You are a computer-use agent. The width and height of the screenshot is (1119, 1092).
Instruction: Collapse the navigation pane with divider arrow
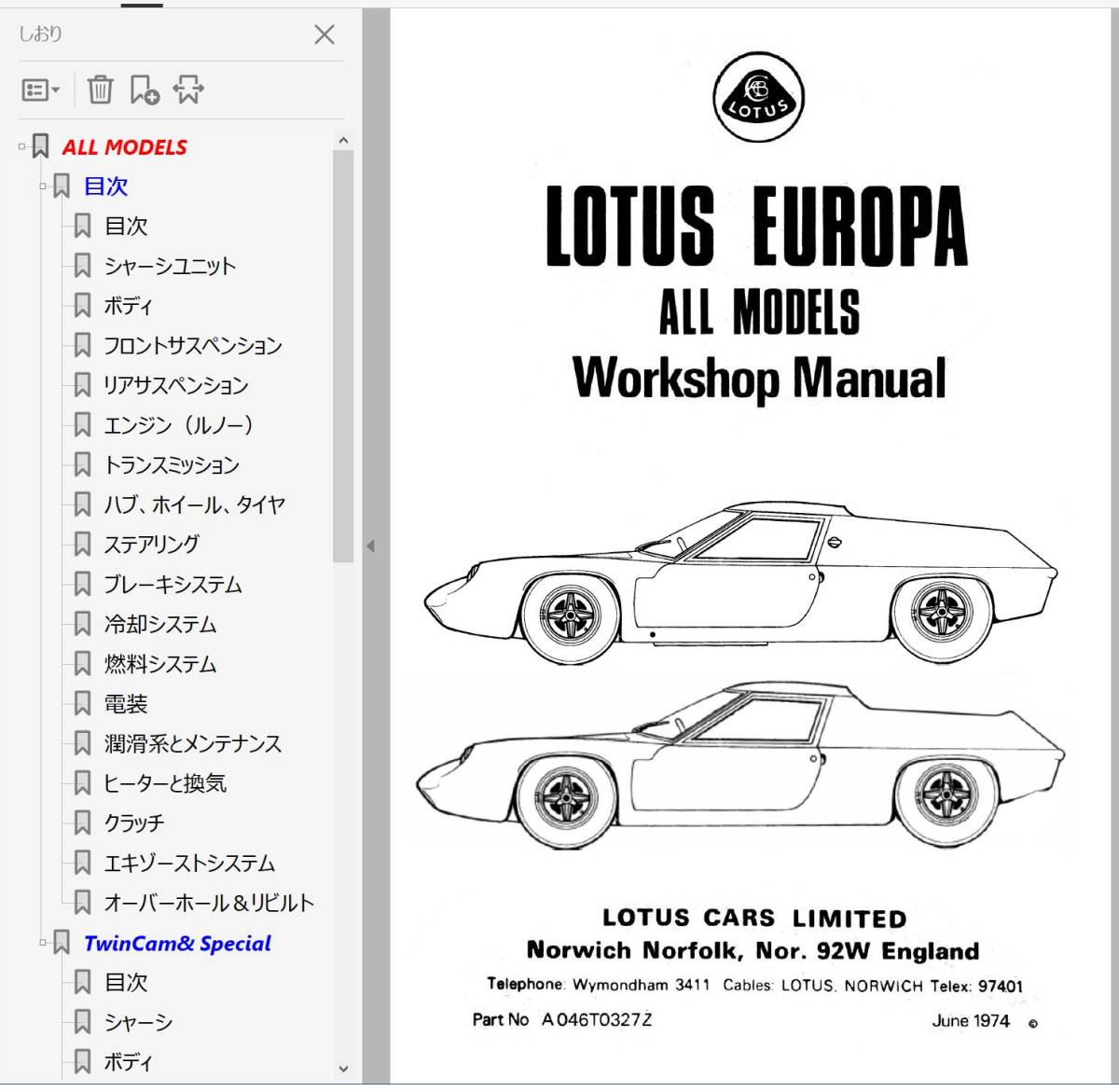[370, 546]
